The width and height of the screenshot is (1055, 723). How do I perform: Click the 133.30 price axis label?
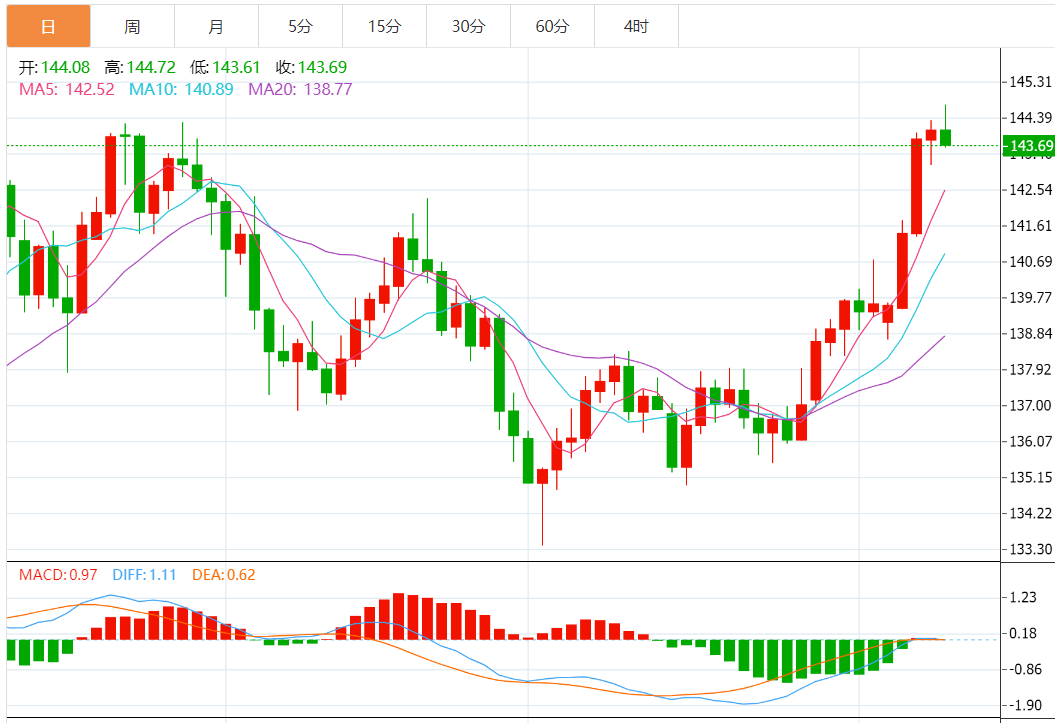(1031, 549)
